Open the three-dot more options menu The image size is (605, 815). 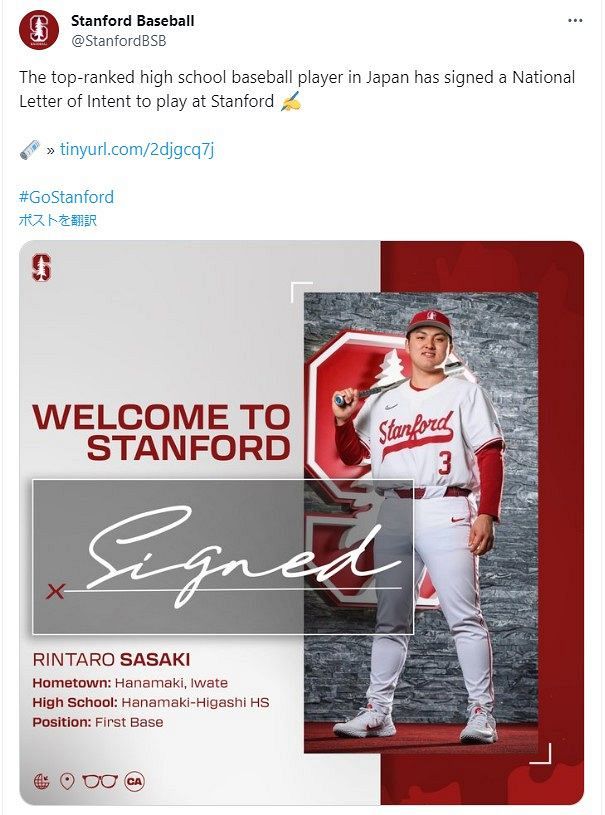(574, 21)
